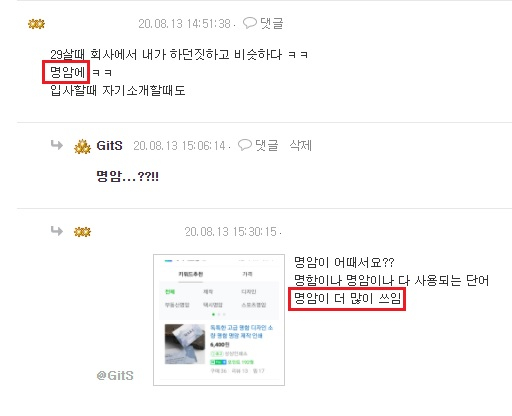Choose the green 전체 category filter
The height and width of the screenshot is (416, 512).
pos(170,292)
